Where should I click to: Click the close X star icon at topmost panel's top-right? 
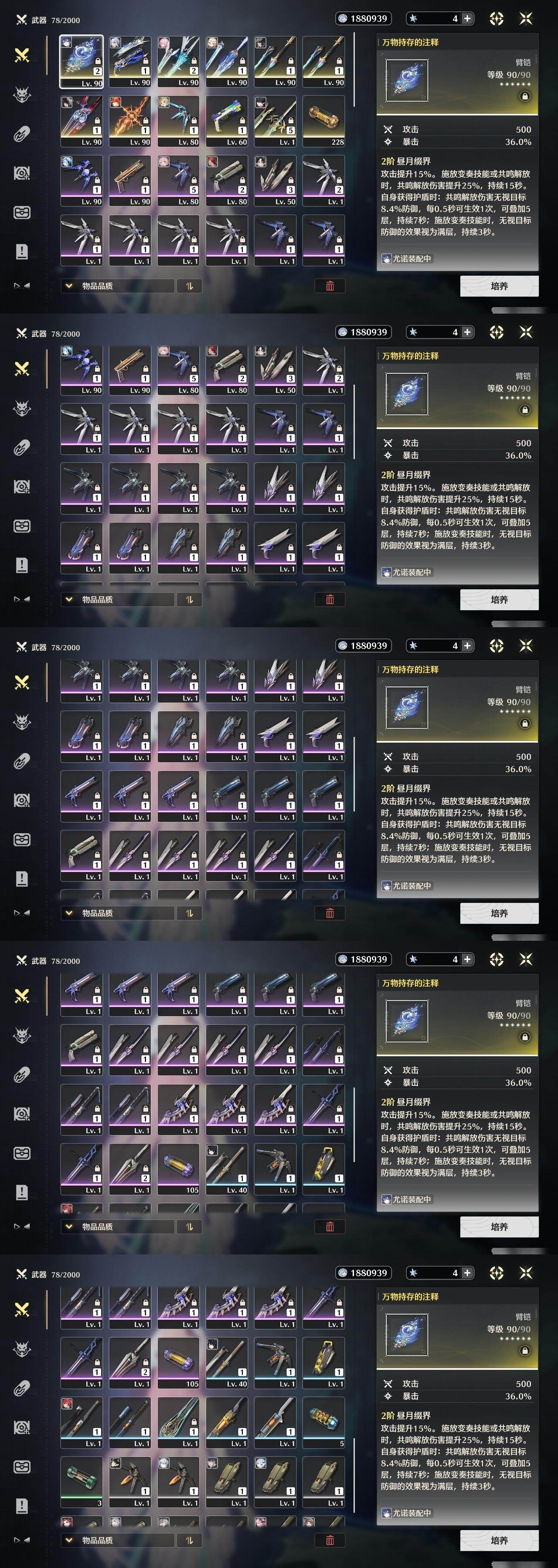coord(526,18)
